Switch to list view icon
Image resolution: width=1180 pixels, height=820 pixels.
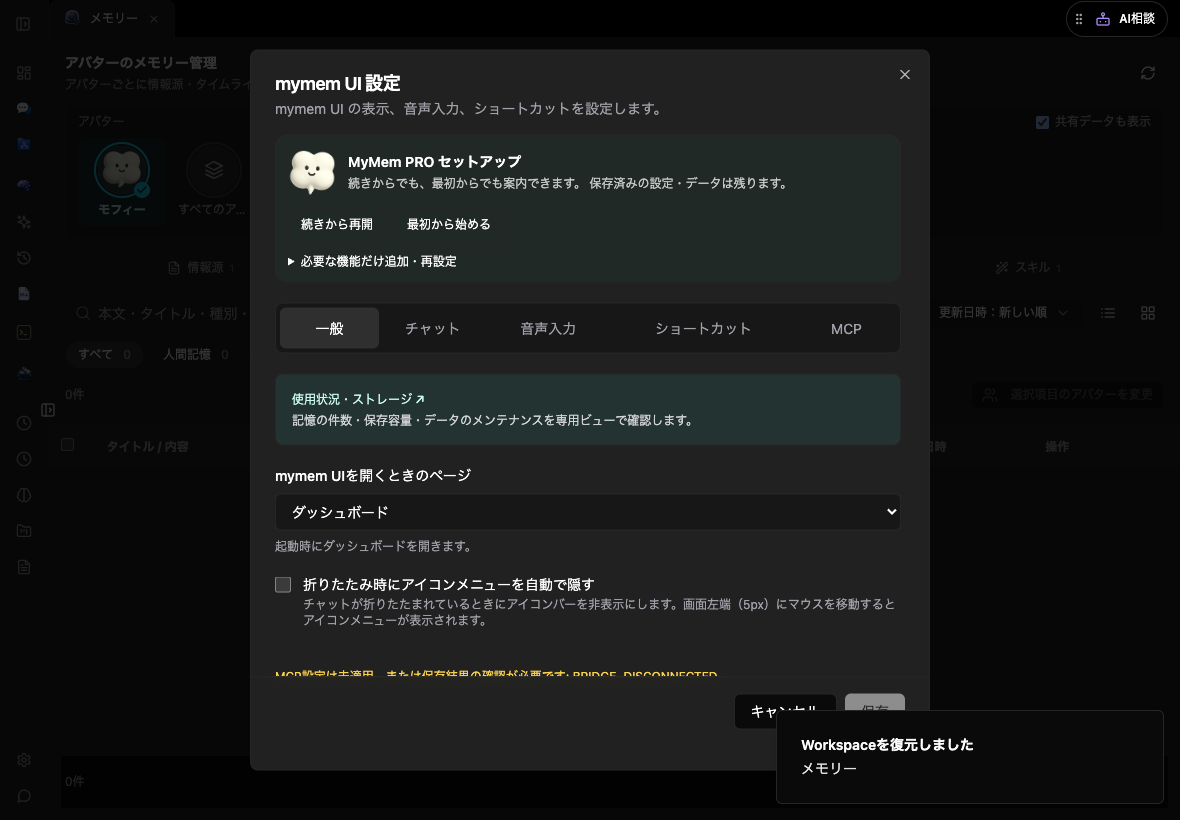[1108, 313]
